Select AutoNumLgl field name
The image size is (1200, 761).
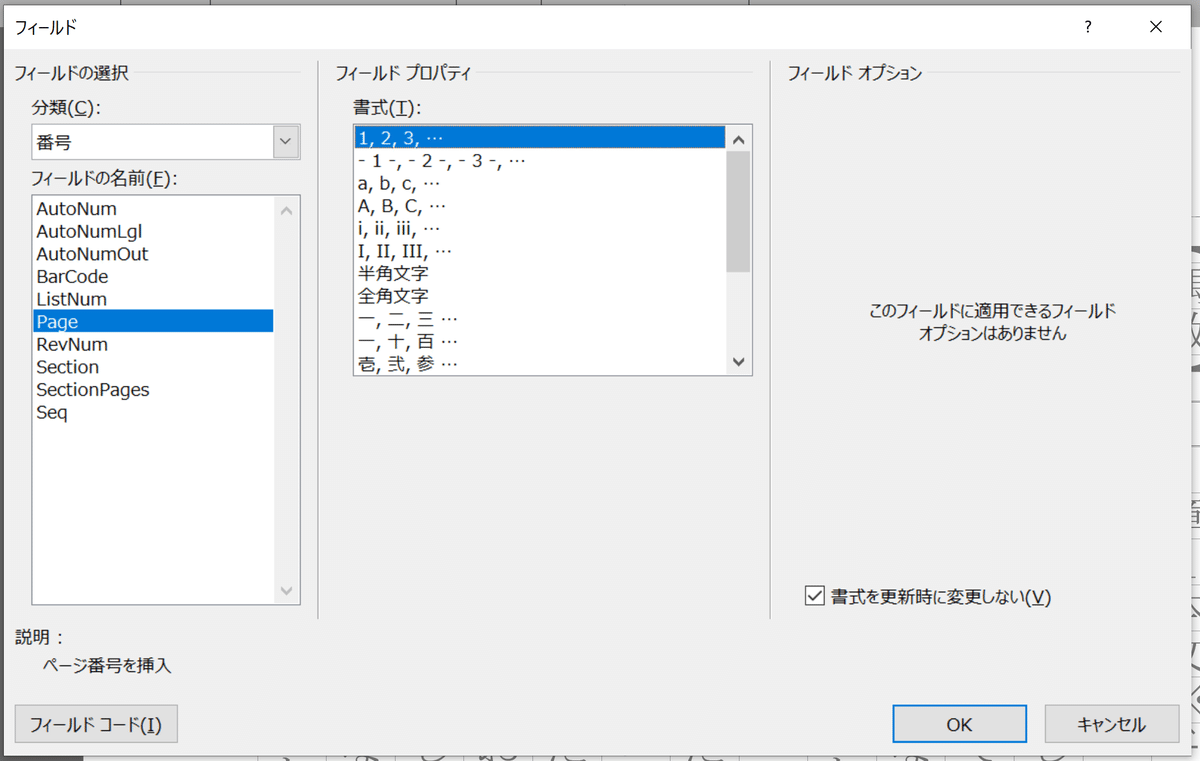153,231
